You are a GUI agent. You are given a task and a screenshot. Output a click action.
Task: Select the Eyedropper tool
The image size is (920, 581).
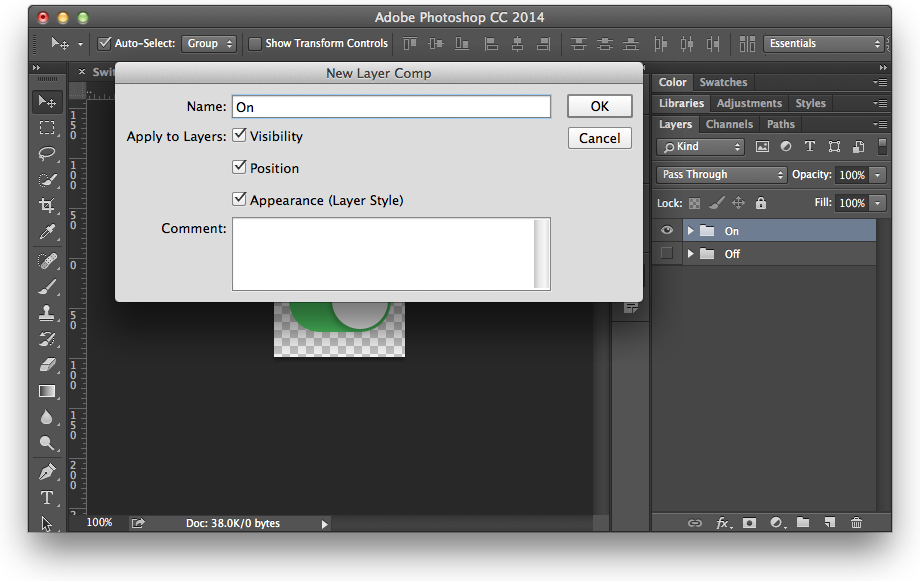click(47, 232)
